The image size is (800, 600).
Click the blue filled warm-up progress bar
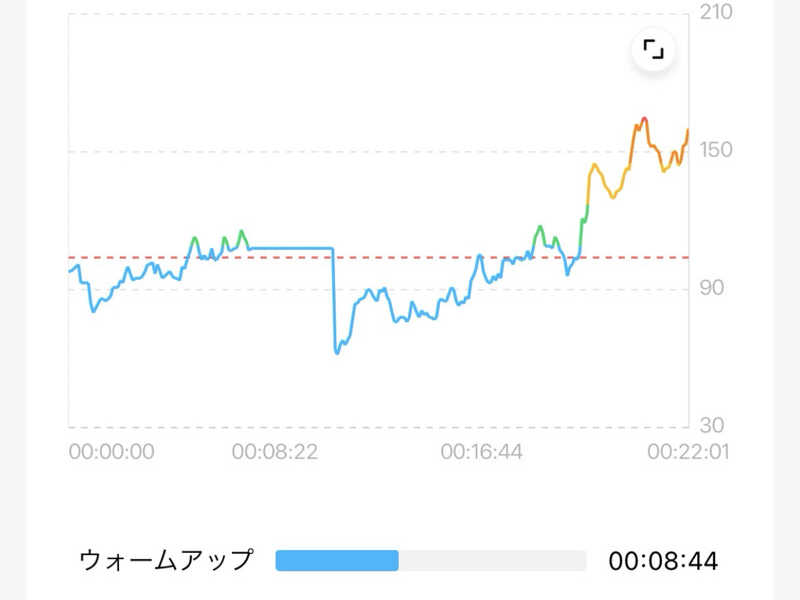(x=336, y=561)
